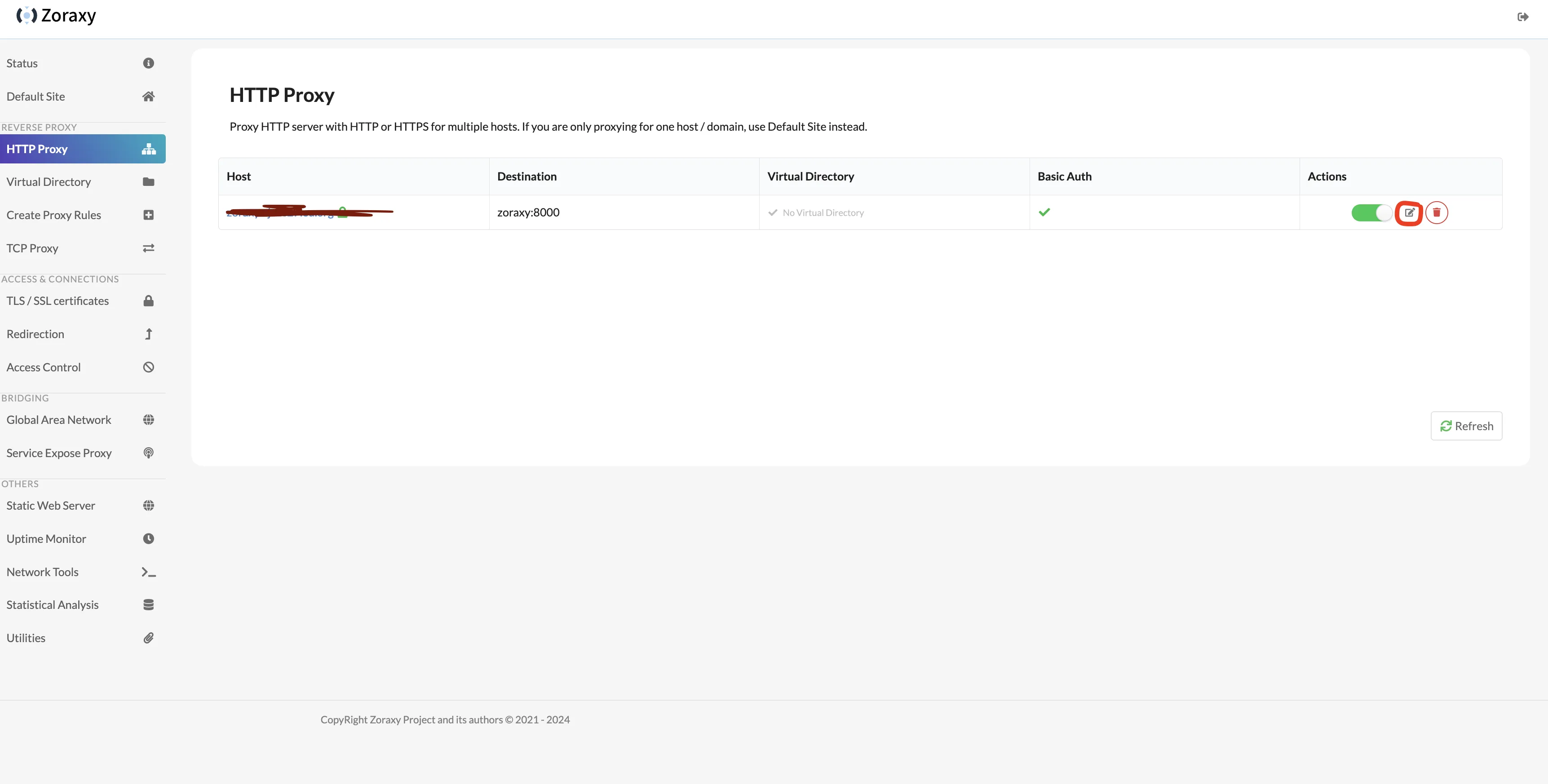Select HTTP Proxy in the sidebar
The height and width of the screenshot is (784, 1548).
point(83,149)
